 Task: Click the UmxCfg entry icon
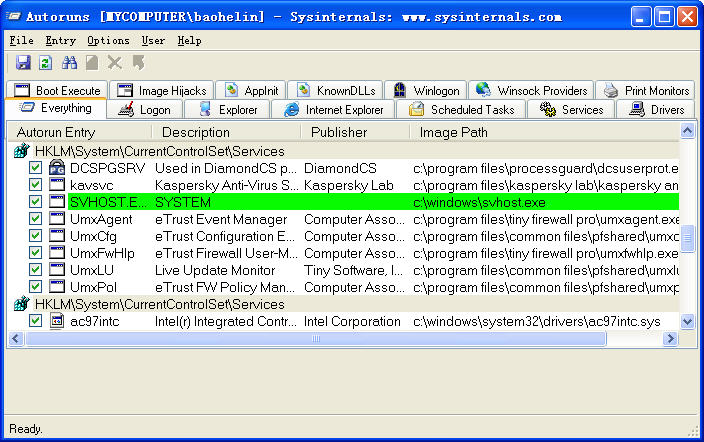point(57,236)
